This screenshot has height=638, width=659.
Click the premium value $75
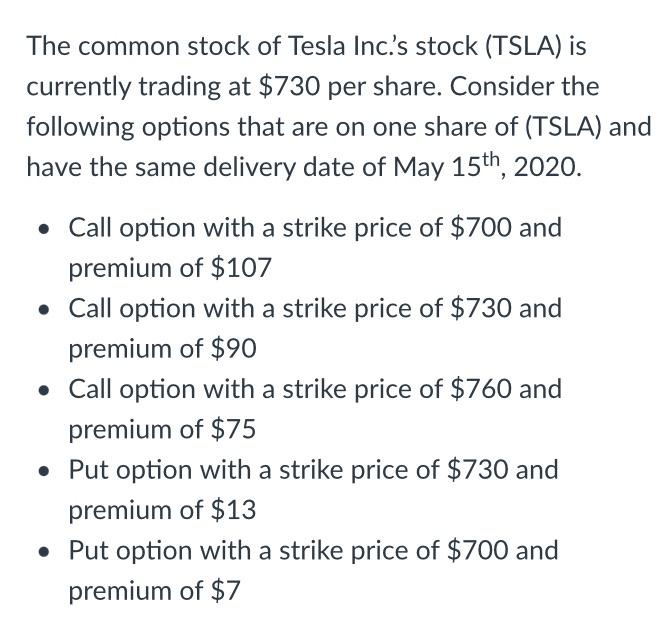click(x=234, y=429)
